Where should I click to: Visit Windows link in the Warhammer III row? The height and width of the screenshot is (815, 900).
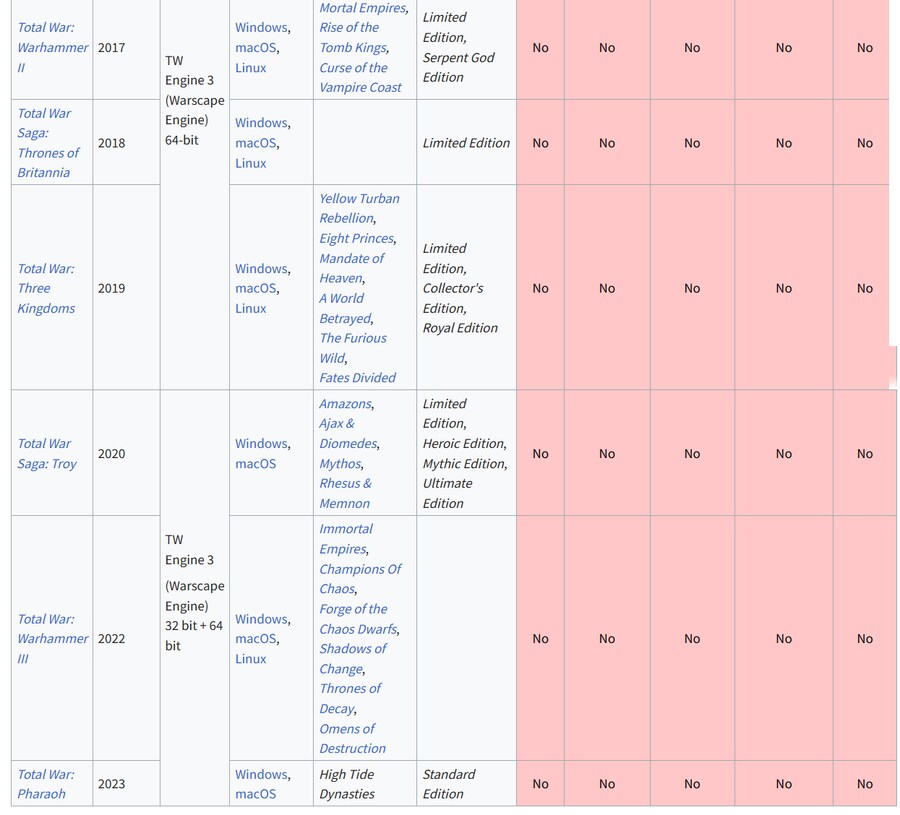click(261, 619)
